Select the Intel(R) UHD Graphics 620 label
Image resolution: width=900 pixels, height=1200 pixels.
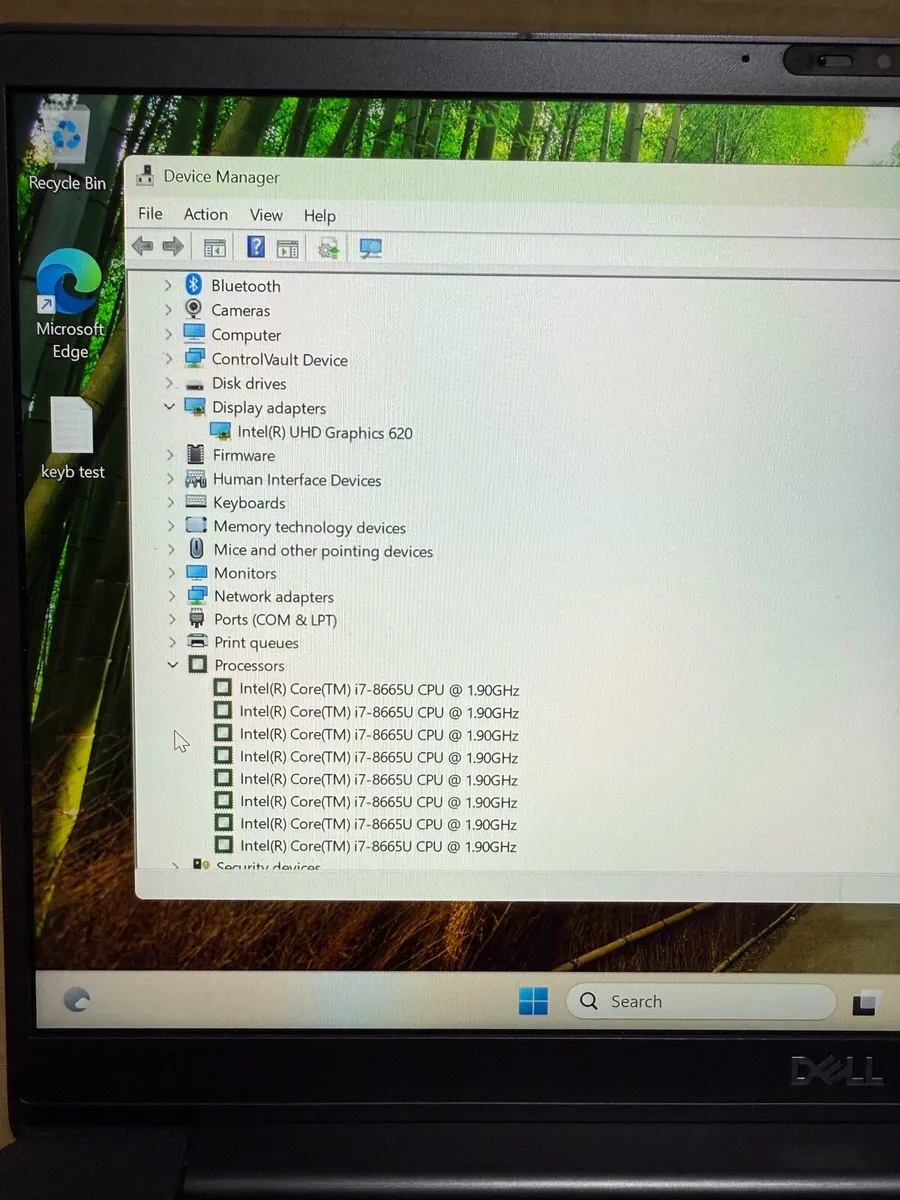pos(325,433)
